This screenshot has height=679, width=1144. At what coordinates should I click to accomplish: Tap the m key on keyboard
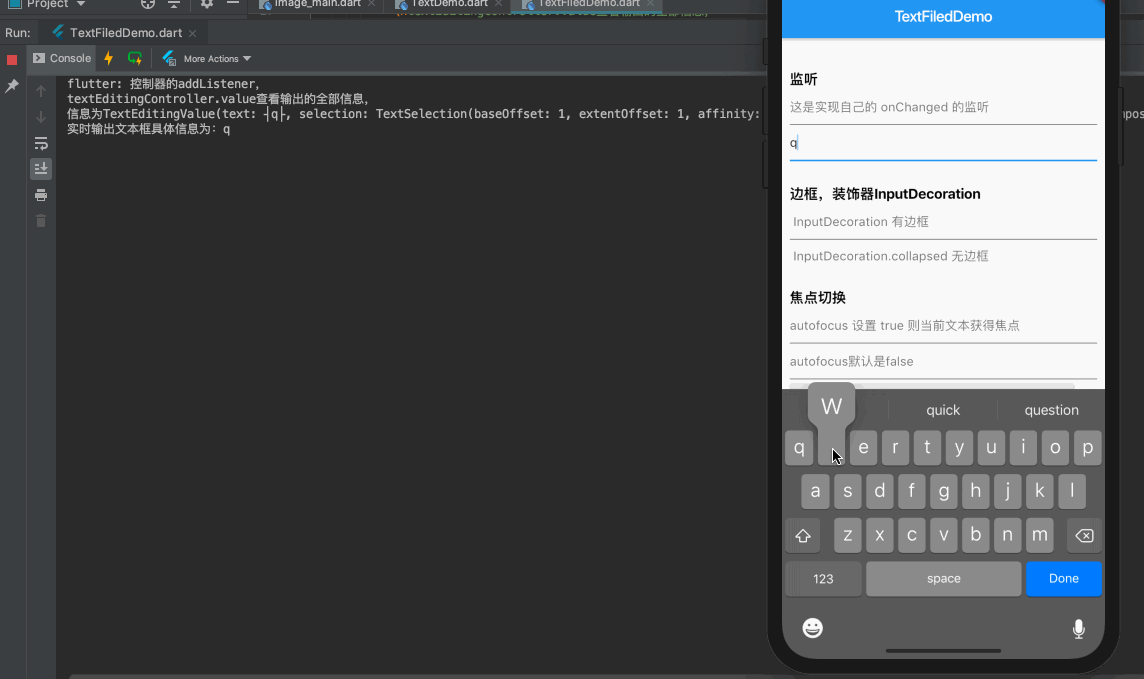1040,535
